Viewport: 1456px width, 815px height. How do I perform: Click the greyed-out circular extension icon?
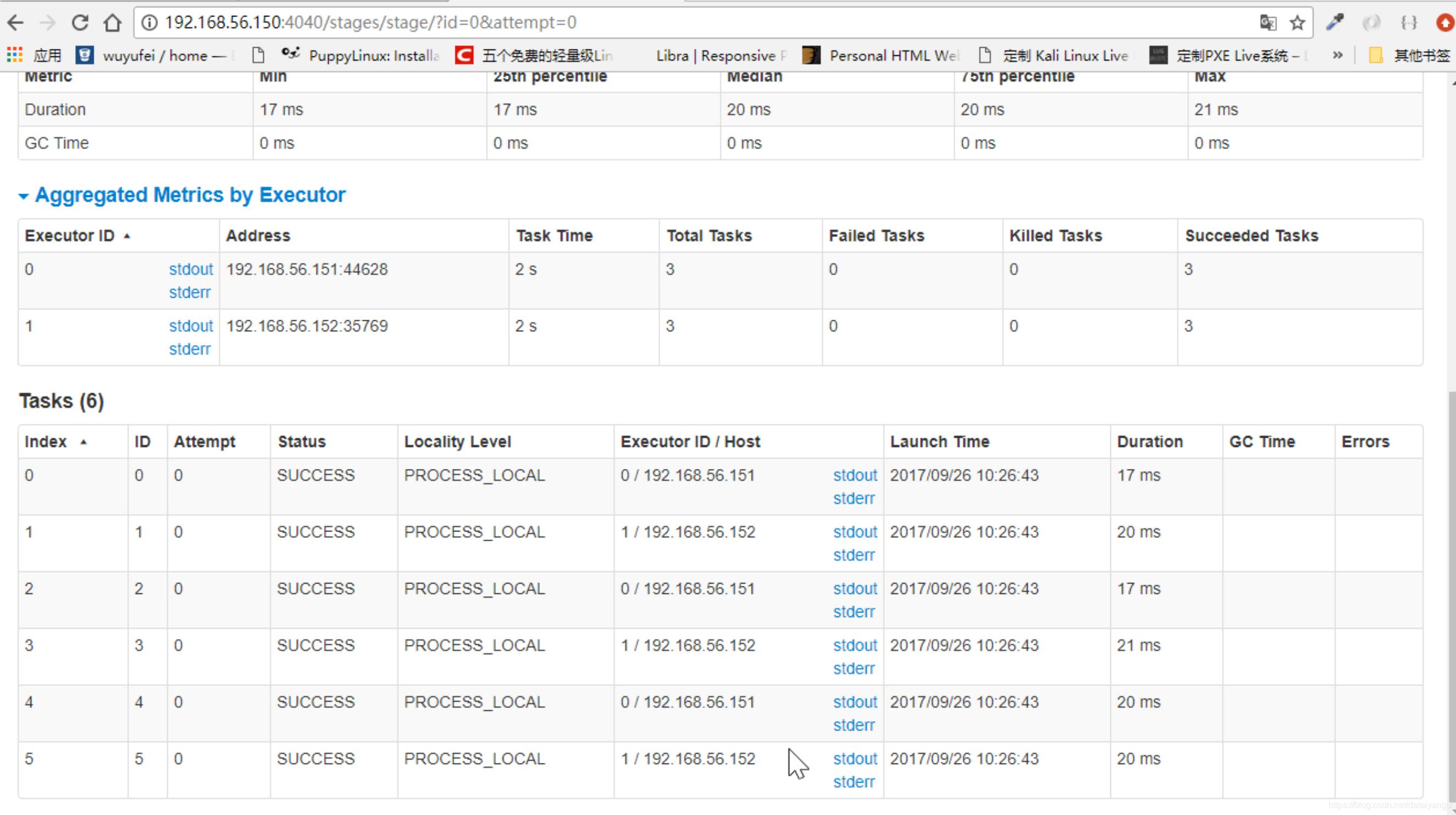[1372, 22]
